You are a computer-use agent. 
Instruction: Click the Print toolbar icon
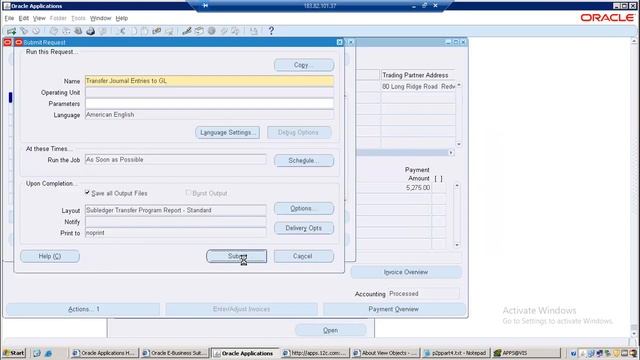90,31
